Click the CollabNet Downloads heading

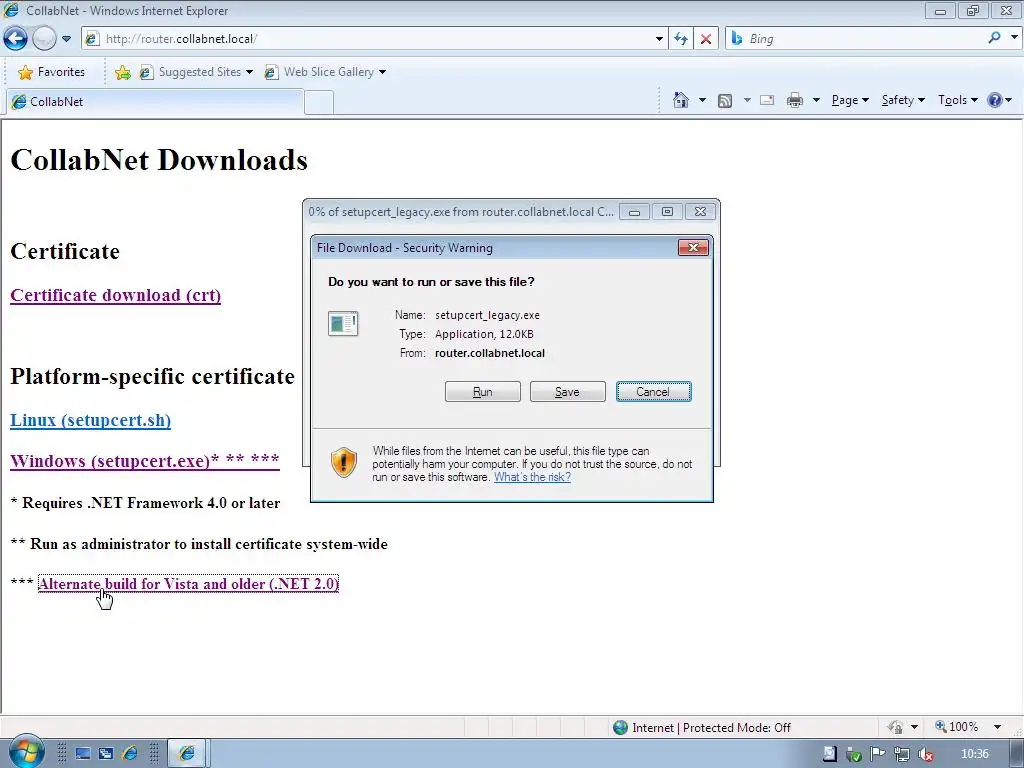coord(159,160)
